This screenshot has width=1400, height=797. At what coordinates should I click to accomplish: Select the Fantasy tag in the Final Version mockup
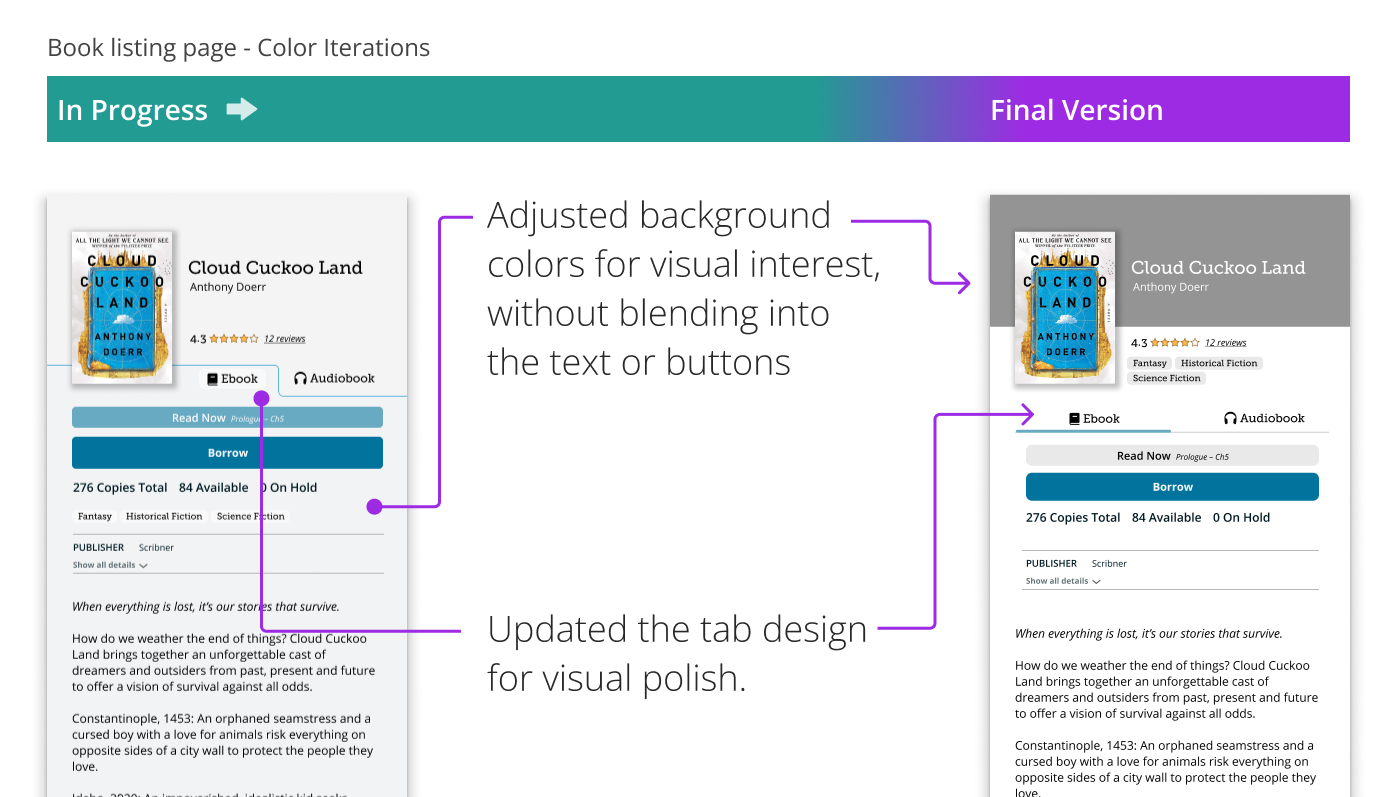[1150, 363]
